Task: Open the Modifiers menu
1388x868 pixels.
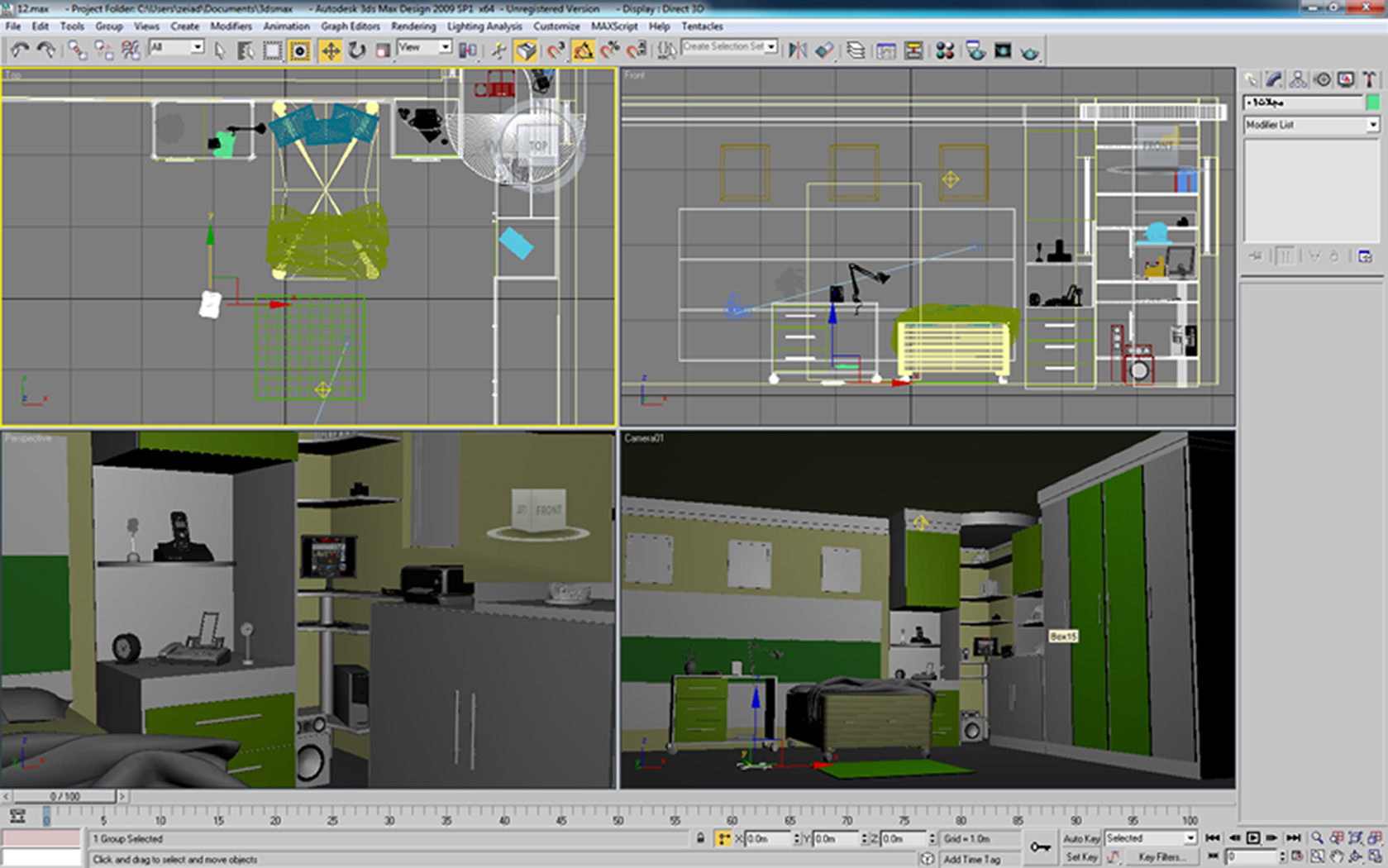Action: 231,26
